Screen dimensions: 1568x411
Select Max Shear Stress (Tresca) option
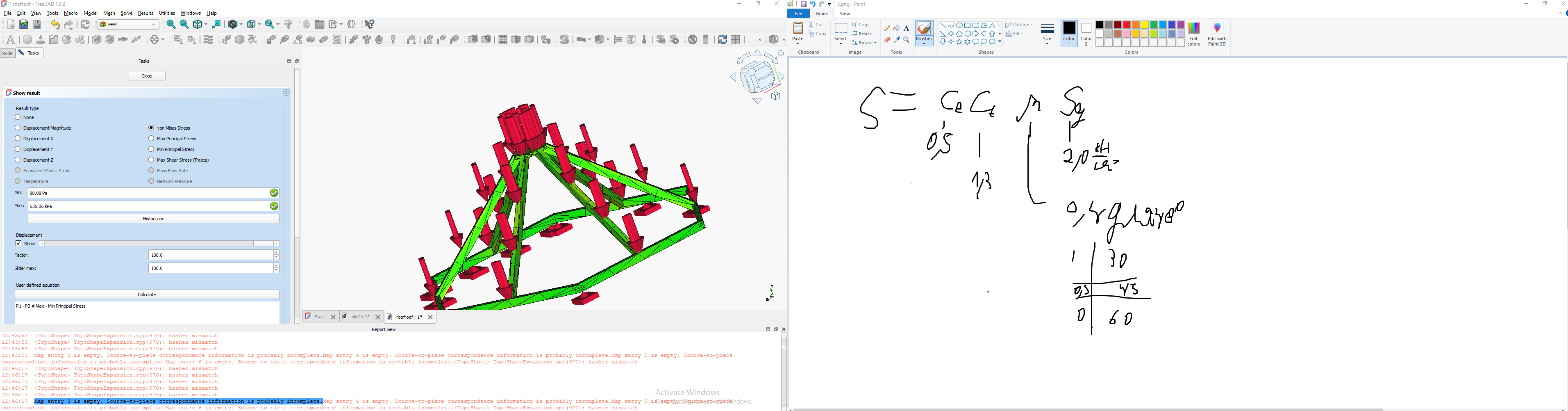(179, 160)
